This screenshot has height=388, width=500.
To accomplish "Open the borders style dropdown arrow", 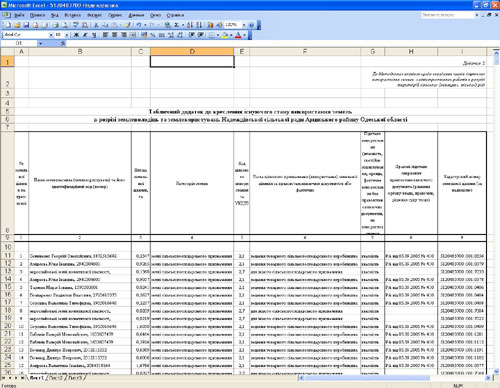I will (218, 35).
